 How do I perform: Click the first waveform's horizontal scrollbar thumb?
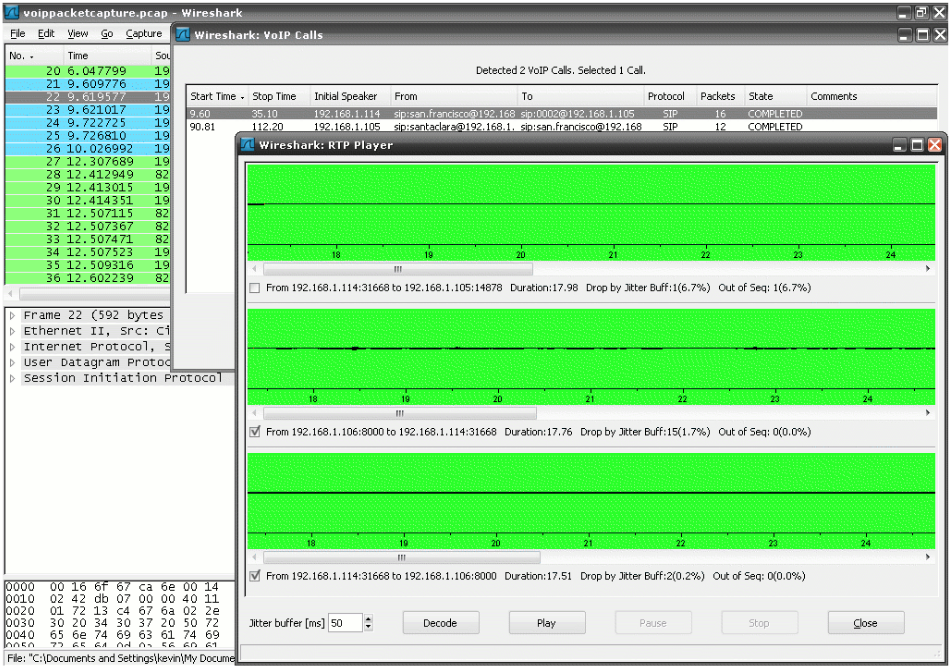(x=398, y=269)
